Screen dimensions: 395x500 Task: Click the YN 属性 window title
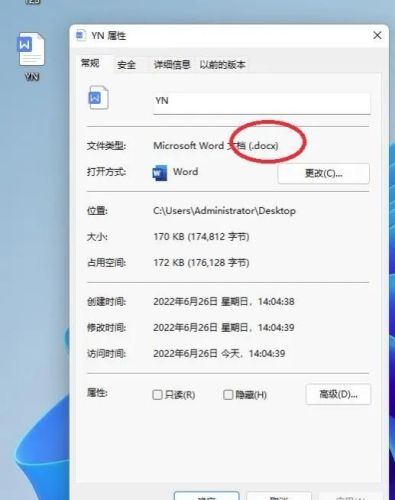tap(109, 35)
